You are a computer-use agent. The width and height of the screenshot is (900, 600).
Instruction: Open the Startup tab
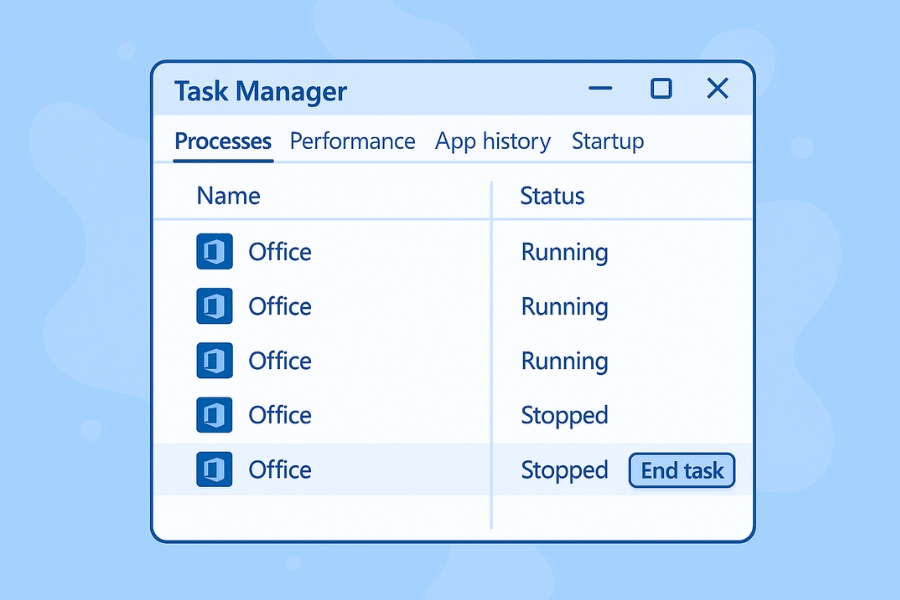tap(607, 141)
